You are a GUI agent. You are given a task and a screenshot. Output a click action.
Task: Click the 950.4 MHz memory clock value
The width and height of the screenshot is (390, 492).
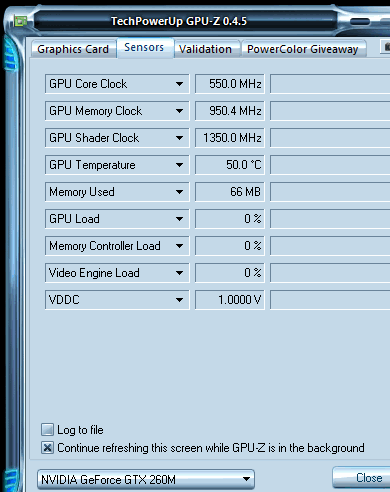pos(230,111)
